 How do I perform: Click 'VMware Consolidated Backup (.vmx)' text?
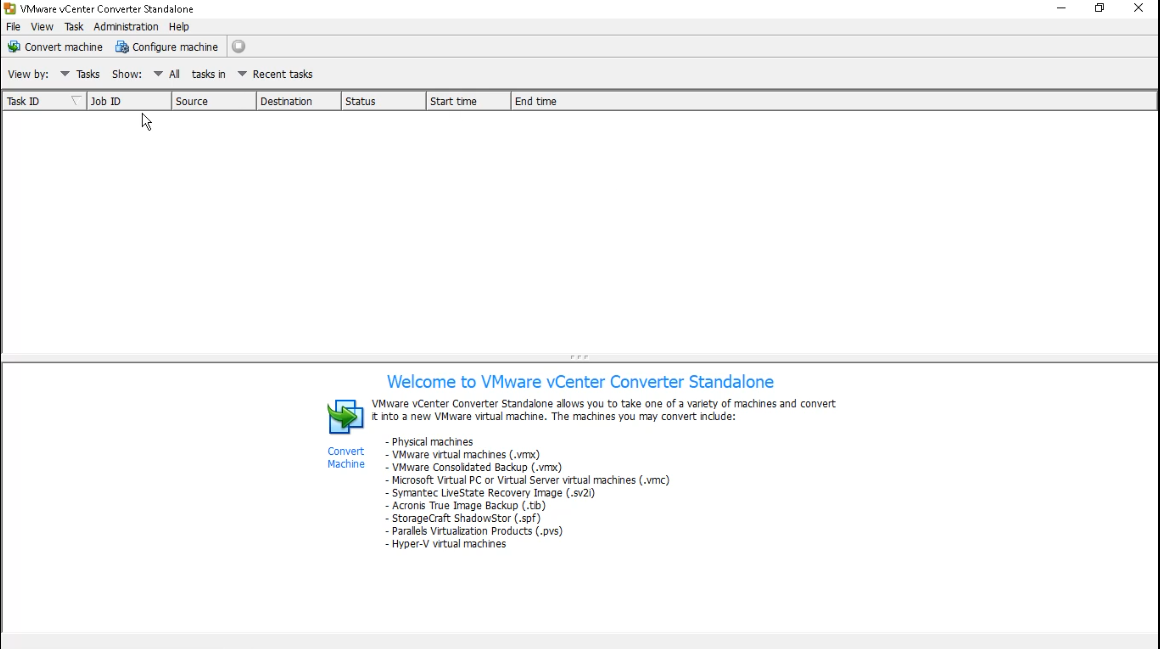[x=477, y=468]
